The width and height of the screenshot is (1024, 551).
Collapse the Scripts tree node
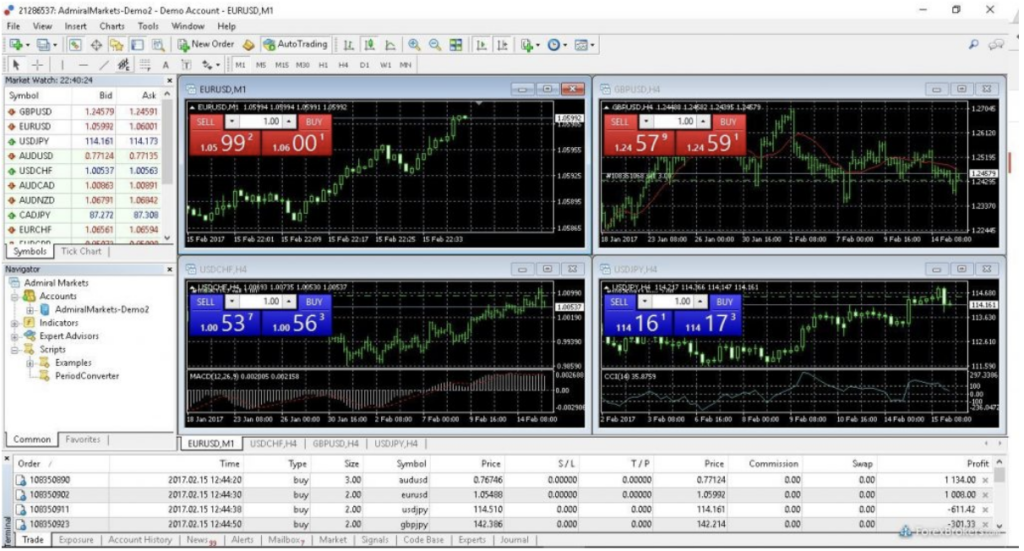coord(15,350)
